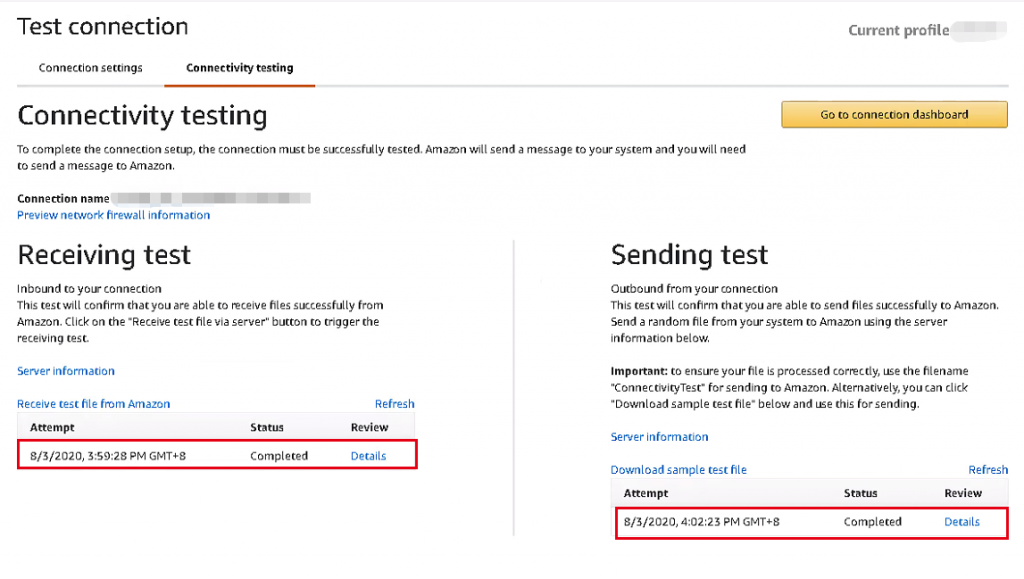Refresh the Receiving test attempts table
The height and width of the screenshot is (579, 1024).
tap(394, 404)
